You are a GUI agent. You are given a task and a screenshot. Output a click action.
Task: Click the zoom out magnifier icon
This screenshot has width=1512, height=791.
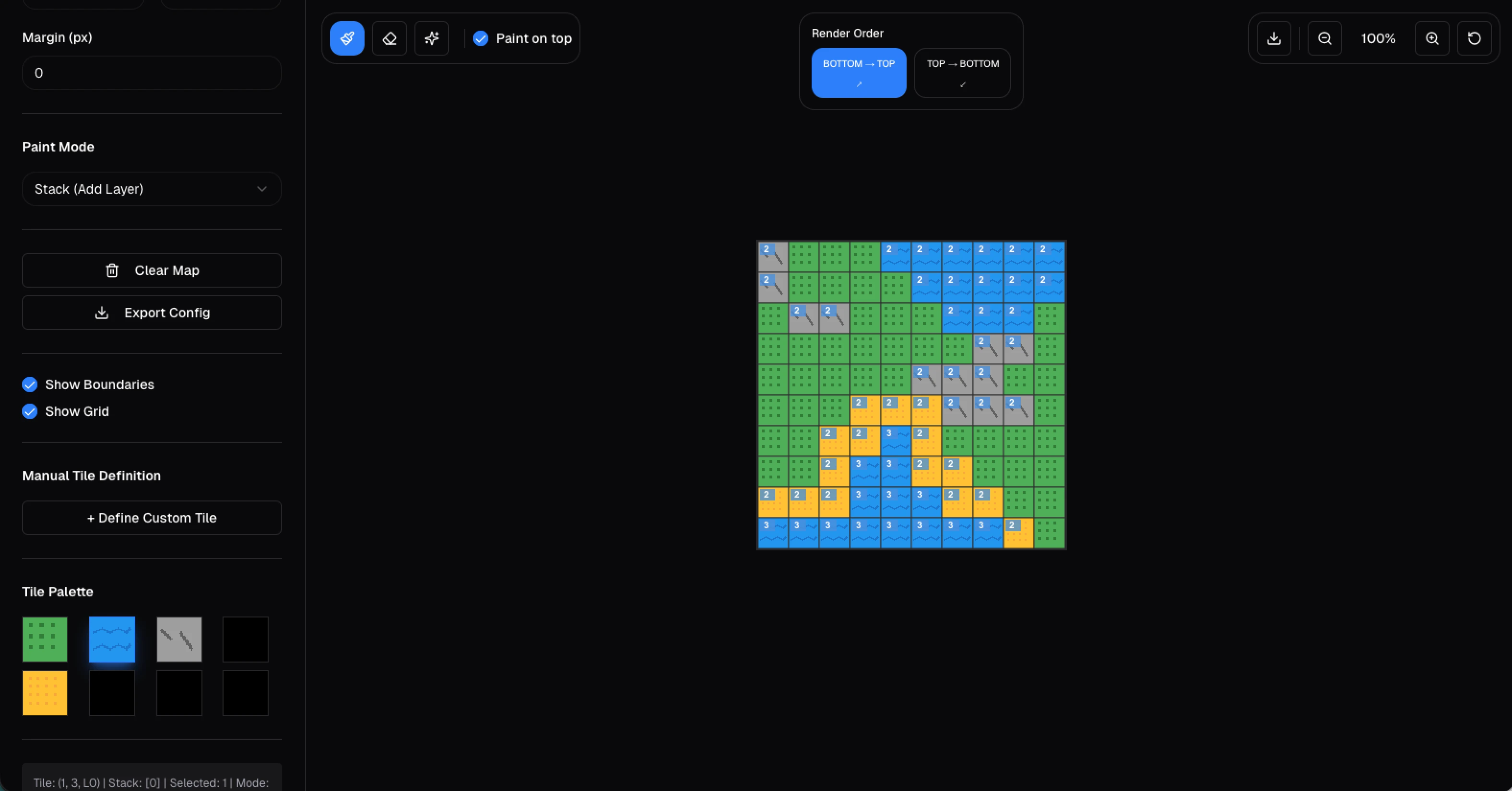point(1324,39)
